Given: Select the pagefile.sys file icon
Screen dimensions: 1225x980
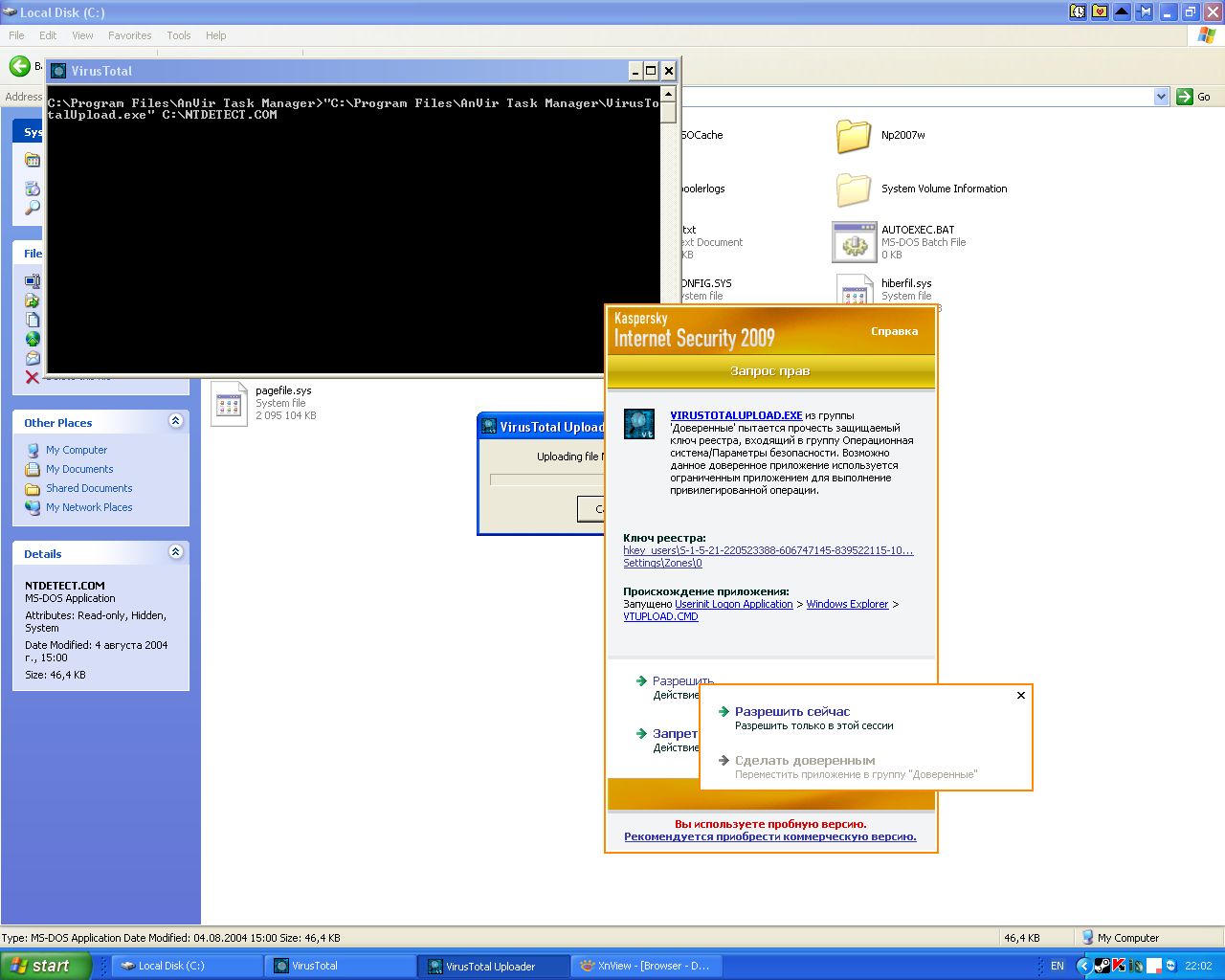Looking at the screenshot, I should tap(229, 404).
